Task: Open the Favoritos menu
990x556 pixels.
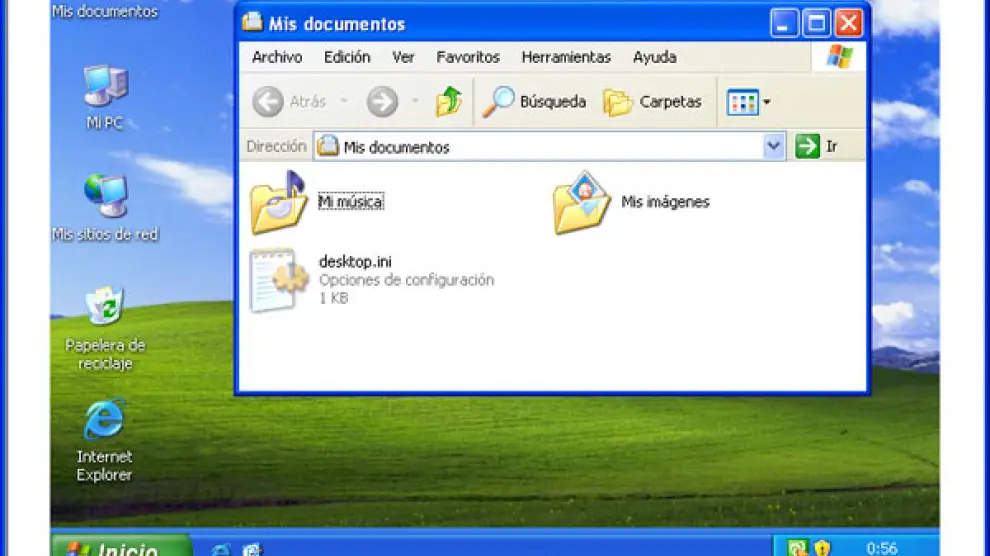Action: 468,57
